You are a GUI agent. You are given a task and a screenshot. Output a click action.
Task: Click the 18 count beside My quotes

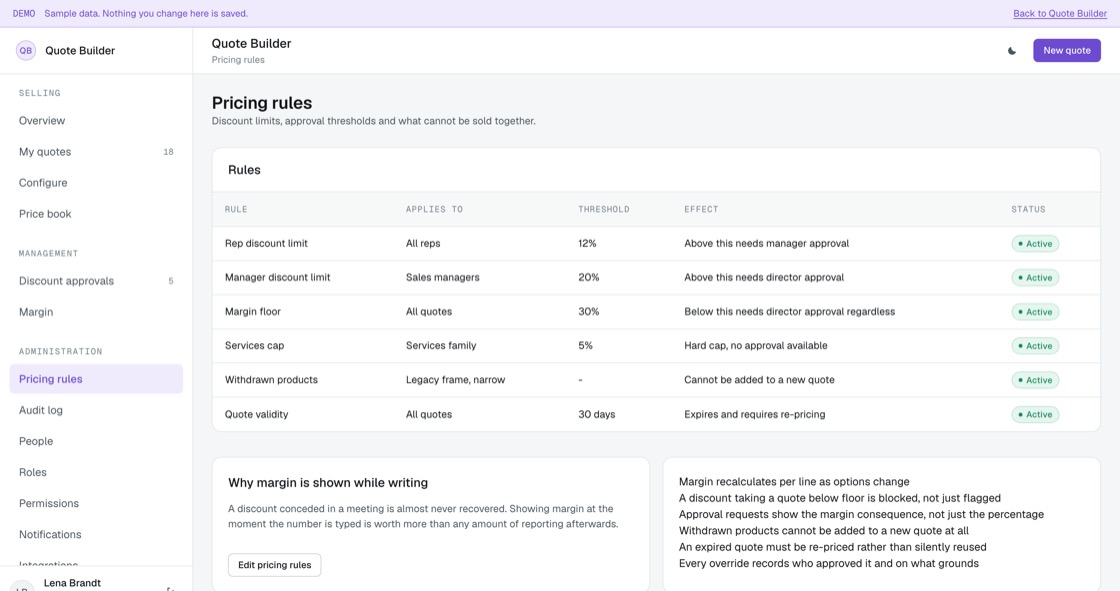point(169,152)
